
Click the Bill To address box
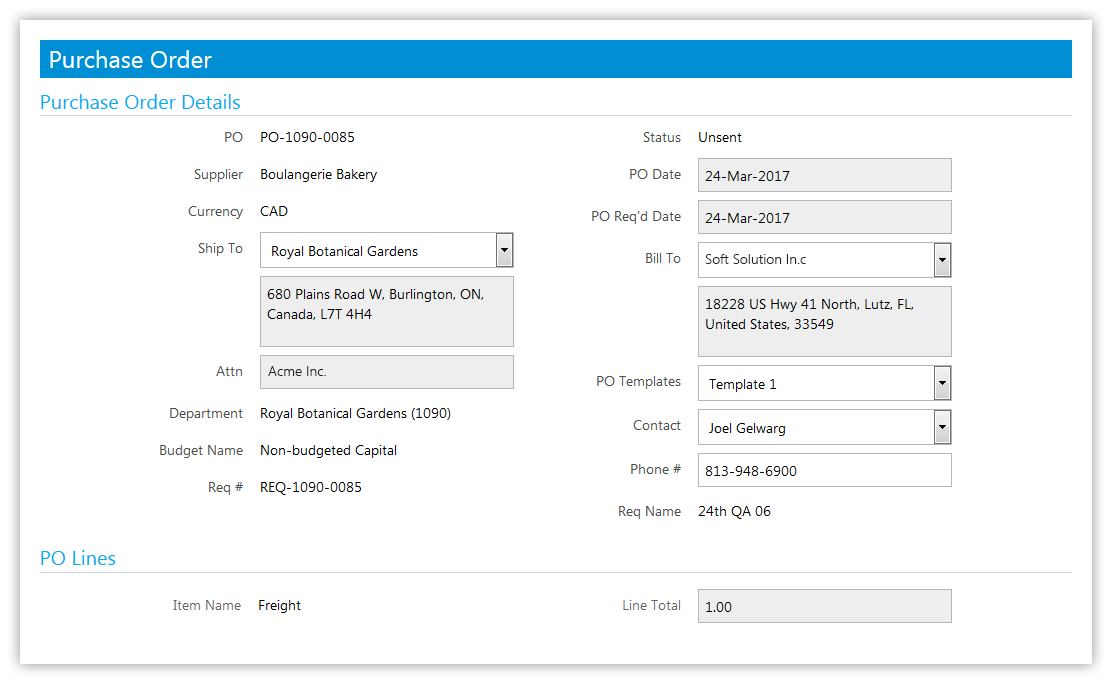click(x=824, y=321)
